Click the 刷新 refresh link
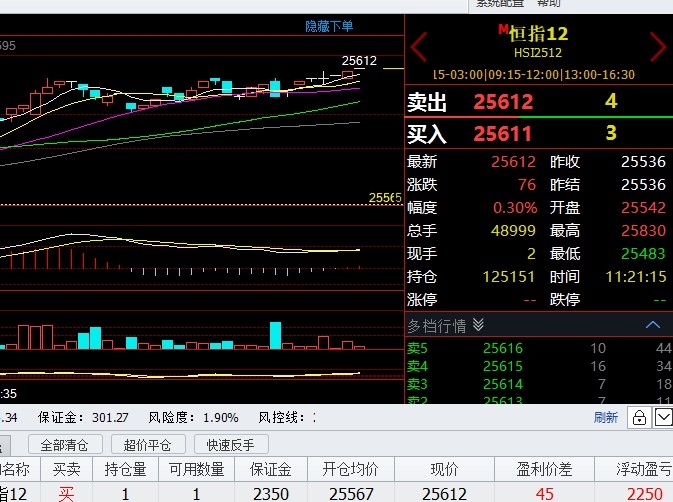The height and width of the screenshot is (502, 673). click(606, 417)
